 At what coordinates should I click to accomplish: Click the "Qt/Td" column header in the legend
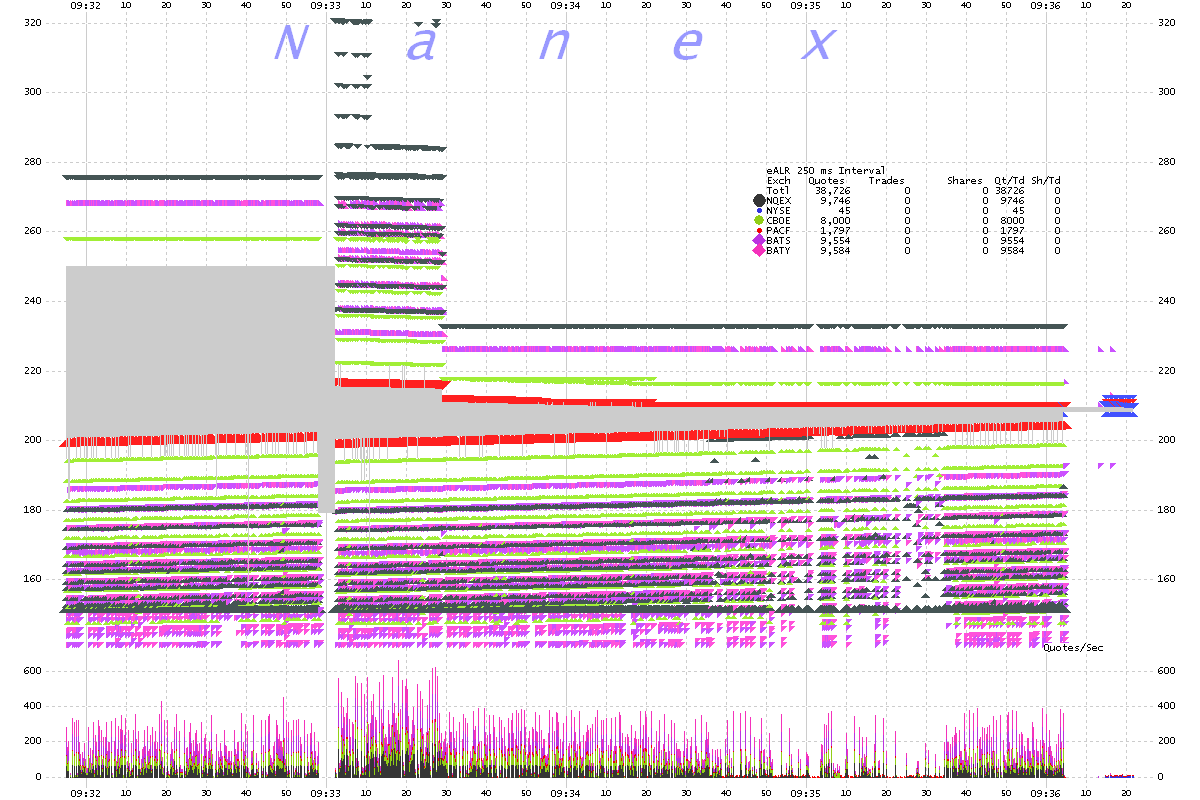[1010, 181]
